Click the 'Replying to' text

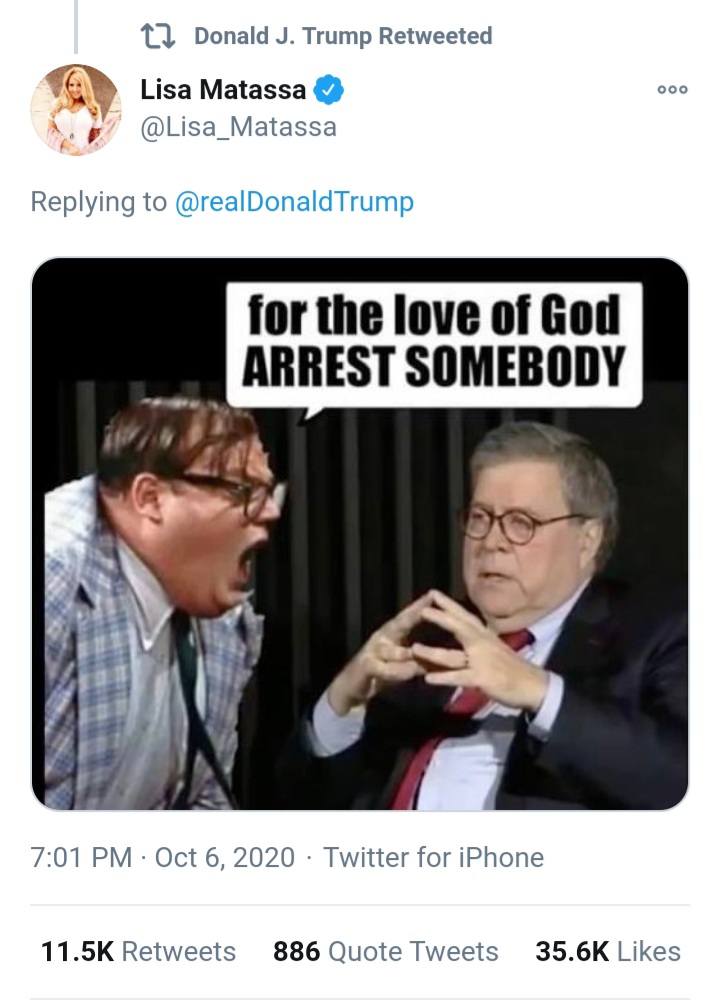[98, 201]
